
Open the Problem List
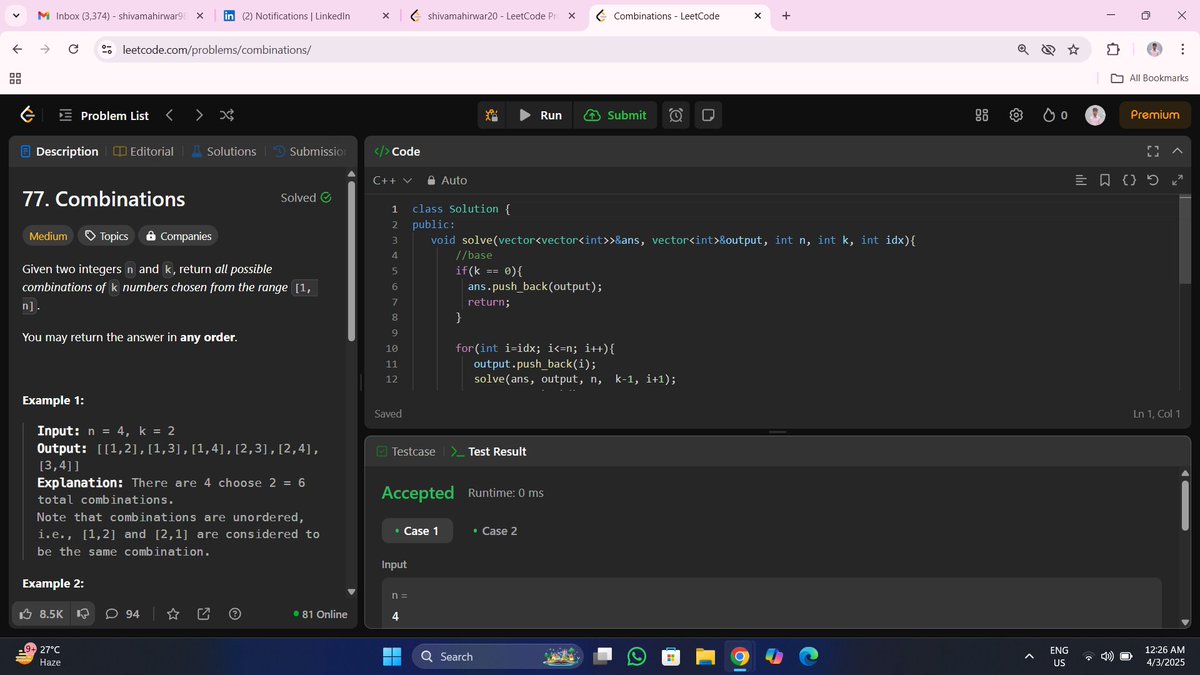coord(103,115)
